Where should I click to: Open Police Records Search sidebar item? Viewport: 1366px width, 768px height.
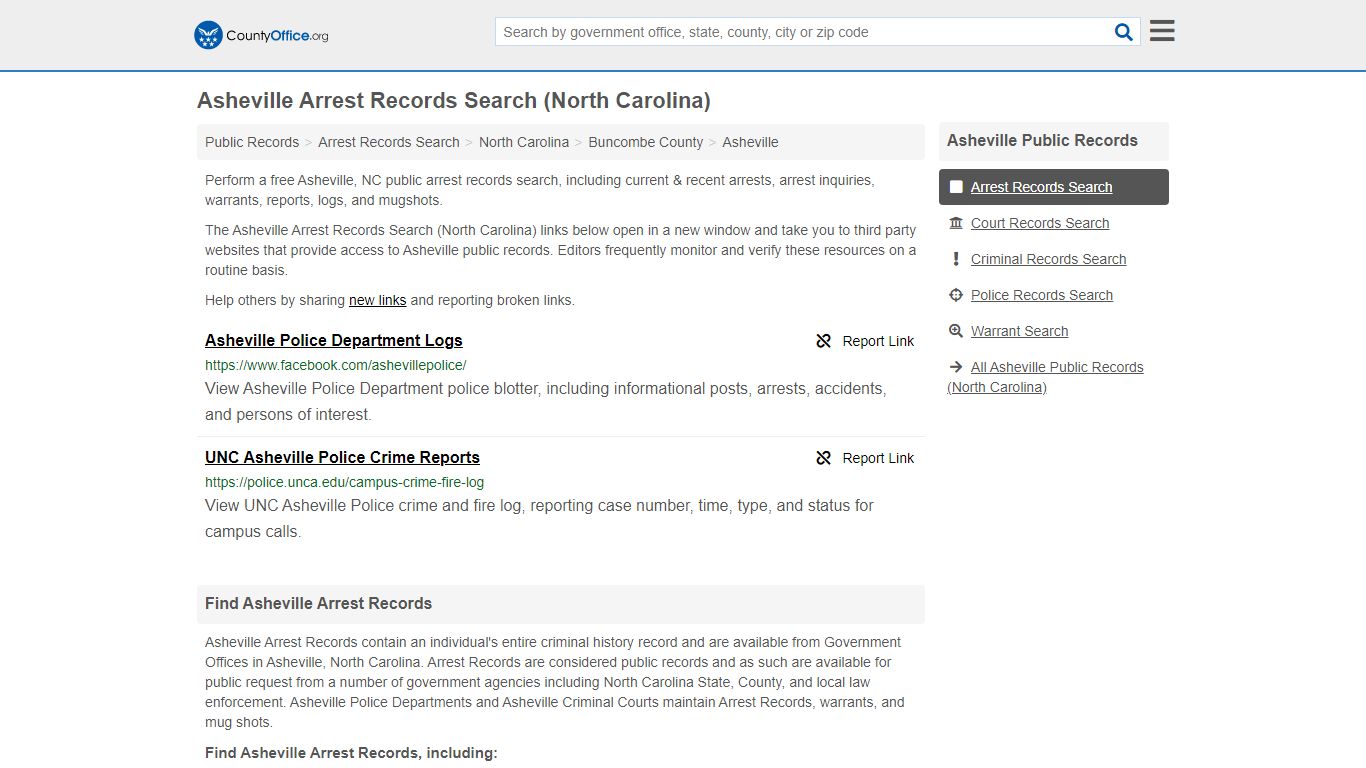(1042, 295)
